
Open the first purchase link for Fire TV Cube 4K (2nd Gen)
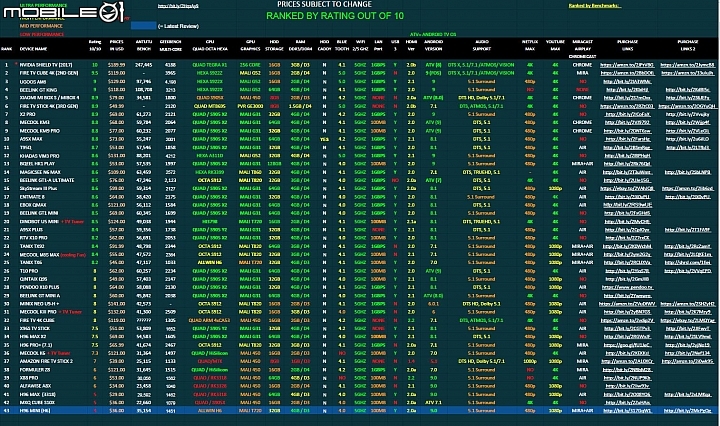click(627, 73)
